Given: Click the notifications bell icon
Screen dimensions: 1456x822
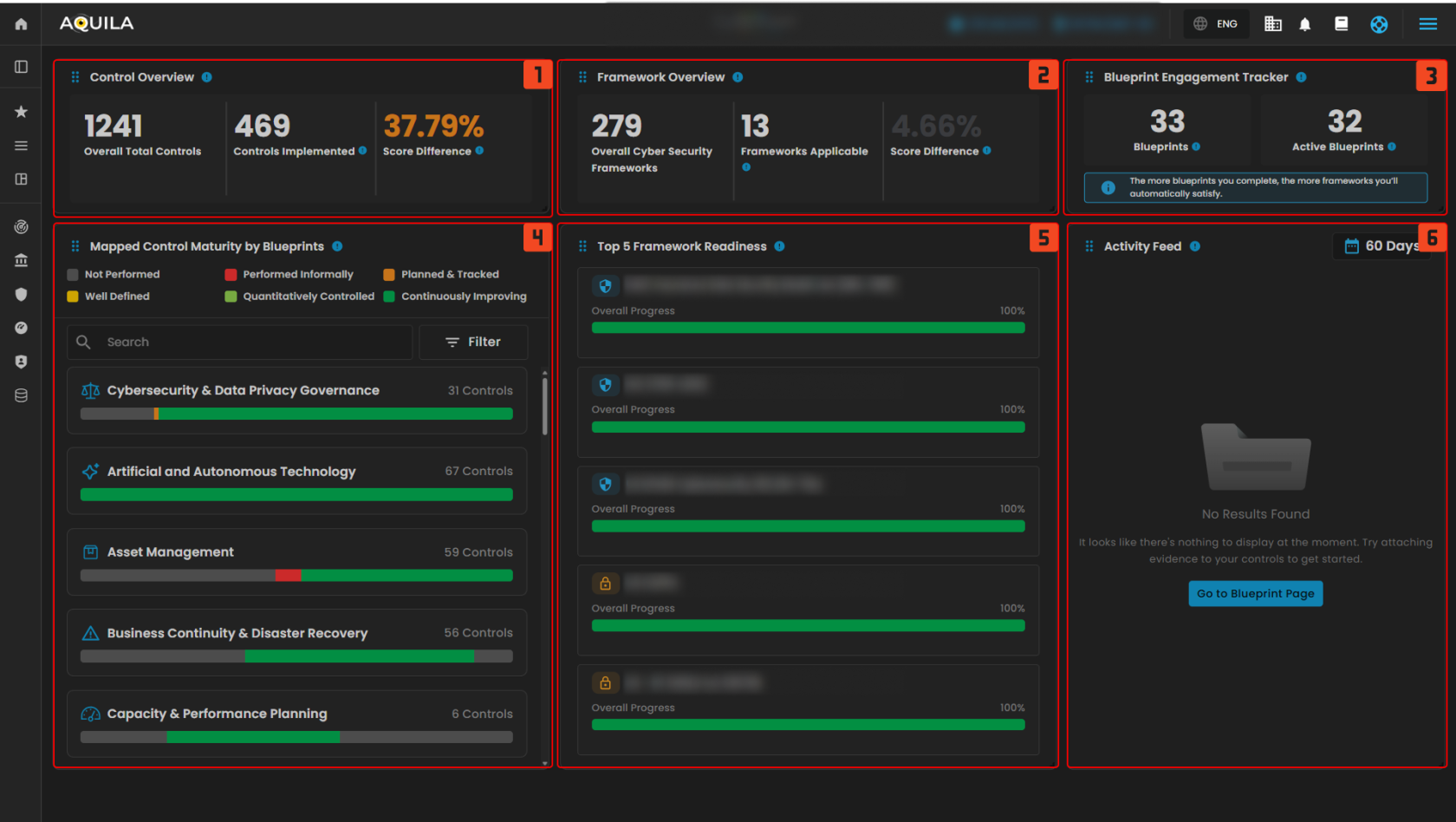Looking at the screenshot, I should [x=1304, y=24].
